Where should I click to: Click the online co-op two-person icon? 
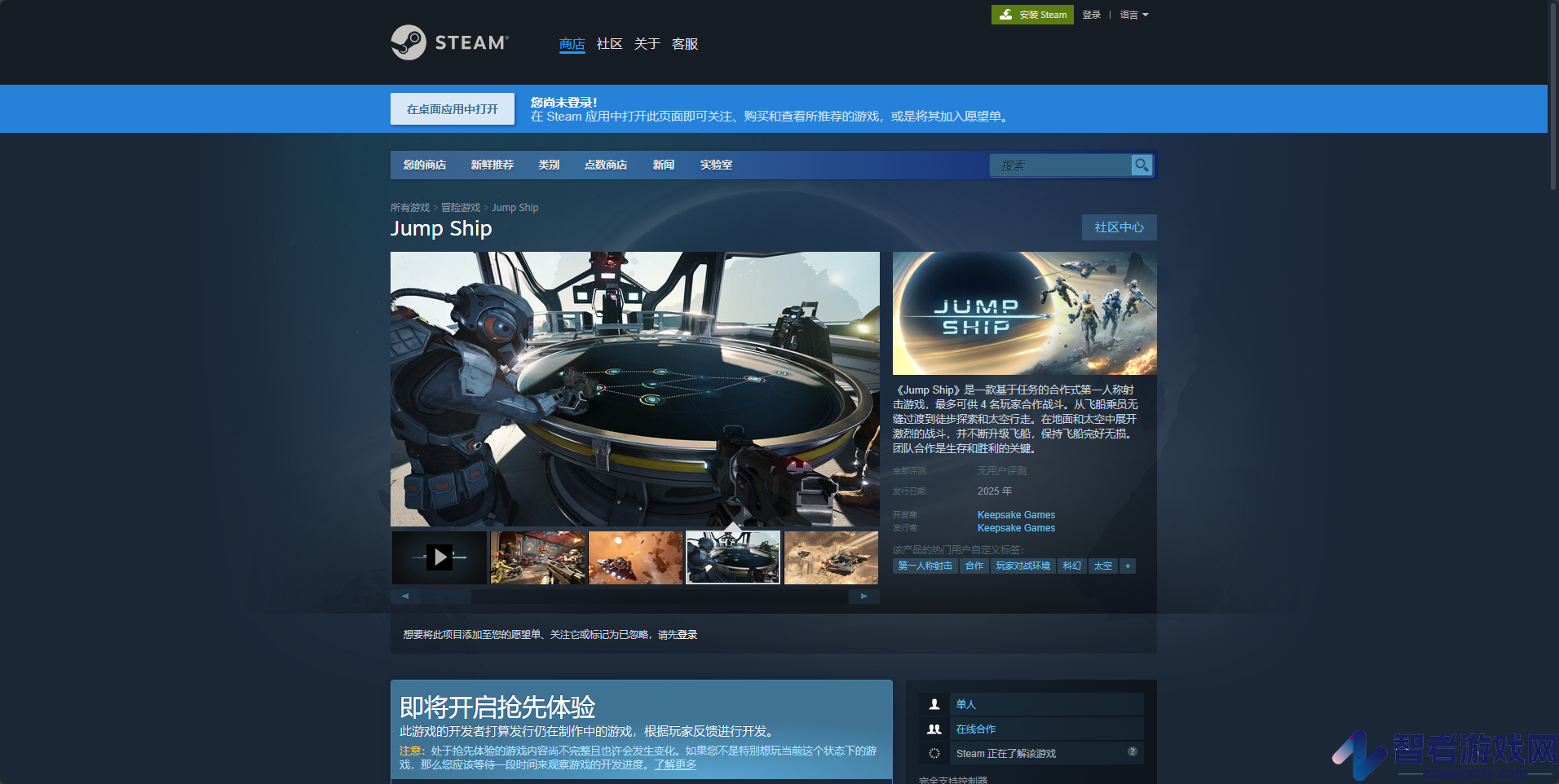[x=934, y=729]
